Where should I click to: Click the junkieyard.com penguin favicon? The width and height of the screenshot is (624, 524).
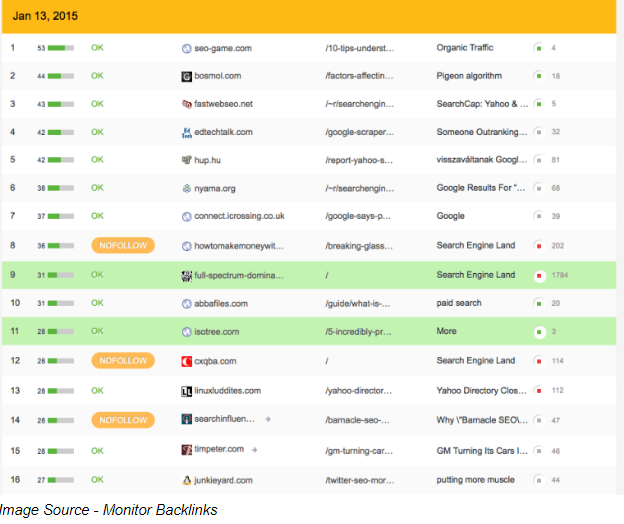tap(186, 481)
